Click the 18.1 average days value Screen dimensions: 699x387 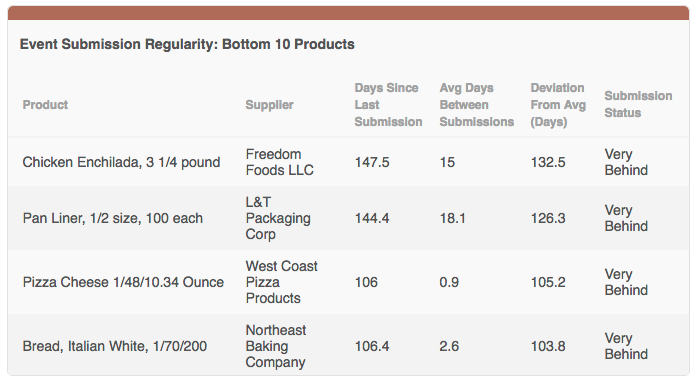(452, 218)
